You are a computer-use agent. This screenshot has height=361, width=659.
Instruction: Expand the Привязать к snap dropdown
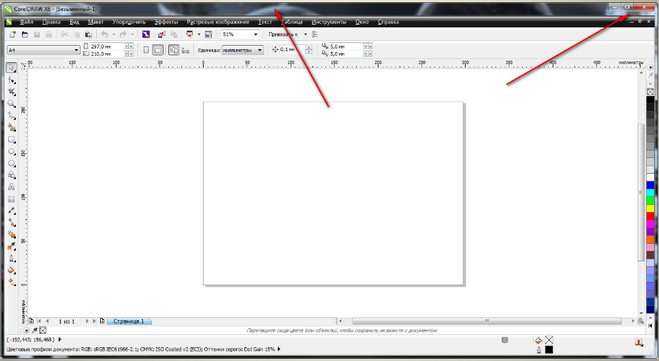point(305,34)
